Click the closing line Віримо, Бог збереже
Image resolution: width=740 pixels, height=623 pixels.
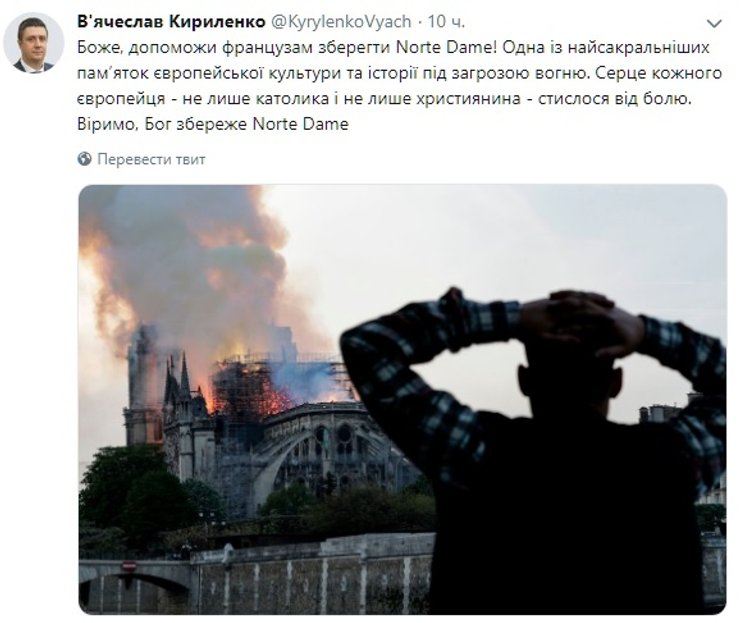click(212, 124)
